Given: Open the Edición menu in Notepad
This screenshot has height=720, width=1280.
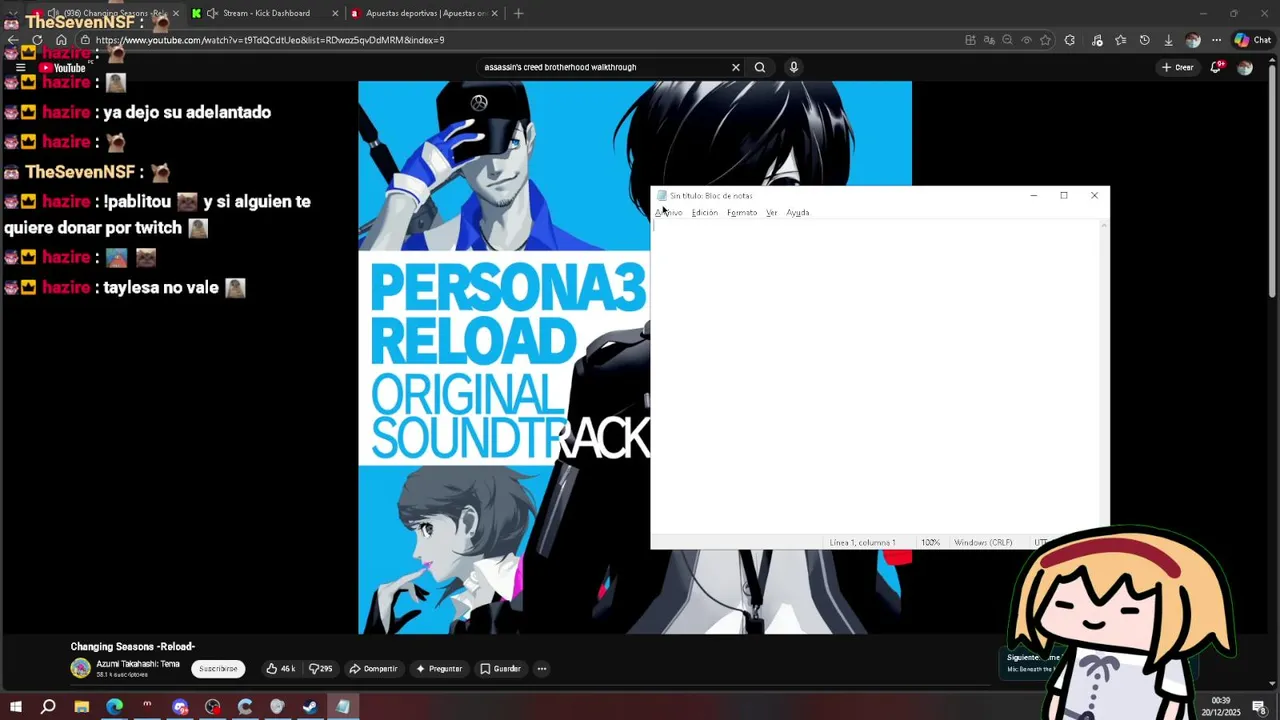Looking at the screenshot, I should click(704, 212).
